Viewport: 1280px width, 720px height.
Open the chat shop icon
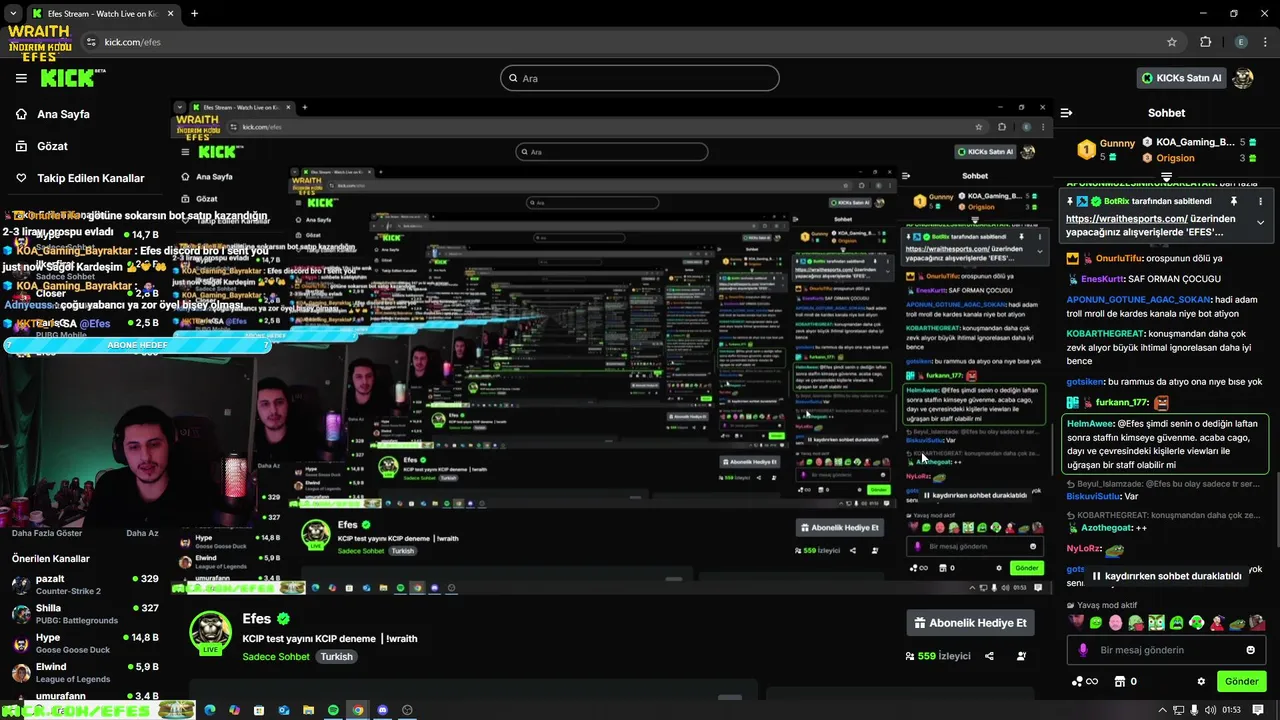pyautogui.click(x=1118, y=681)
